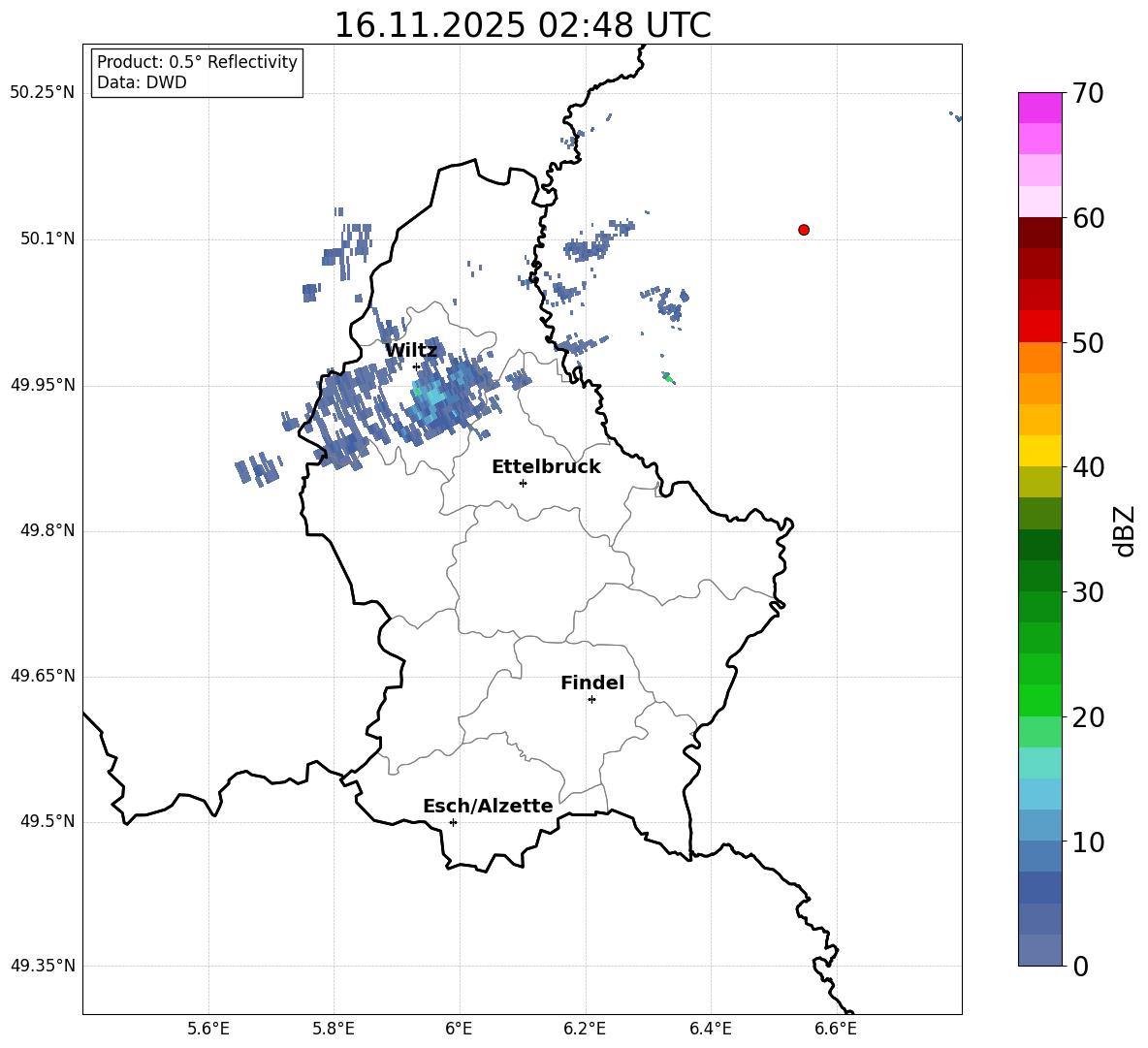
Task: Click the colorbar tick label 70
Action: 1088,94
